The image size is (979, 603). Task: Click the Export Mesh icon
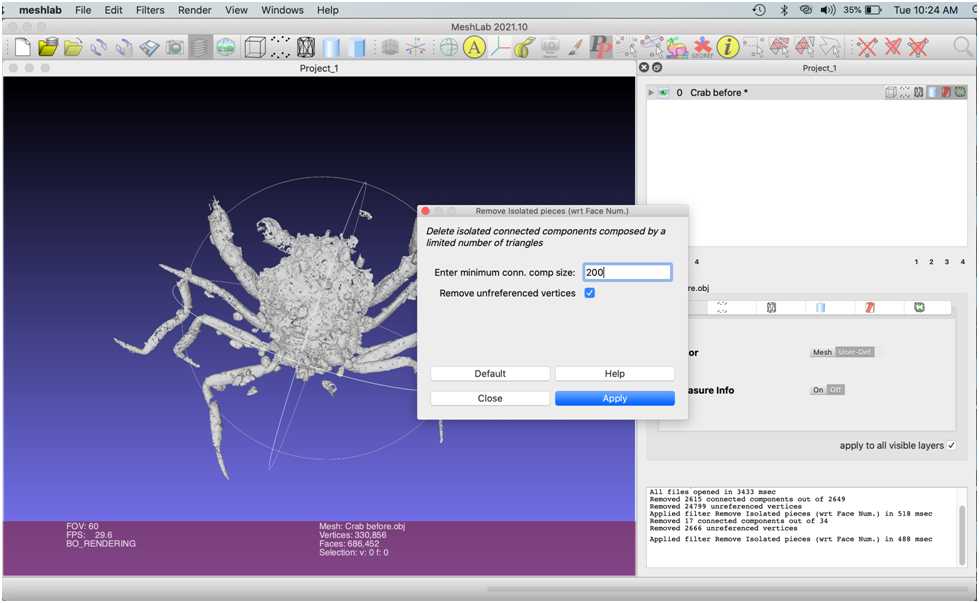click(149, 47)
